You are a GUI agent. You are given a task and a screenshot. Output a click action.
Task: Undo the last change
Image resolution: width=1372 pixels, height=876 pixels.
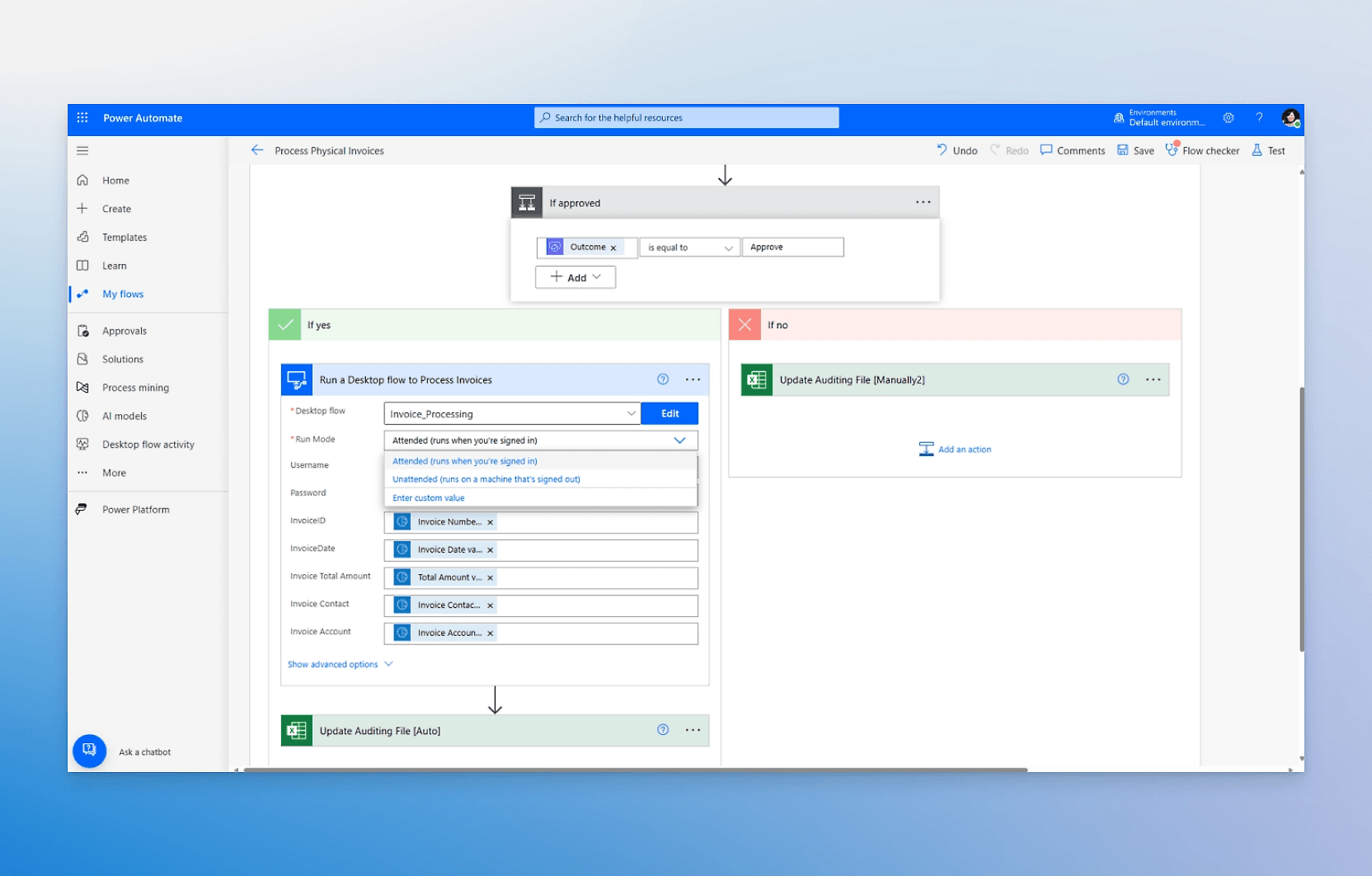click(956, 150)
